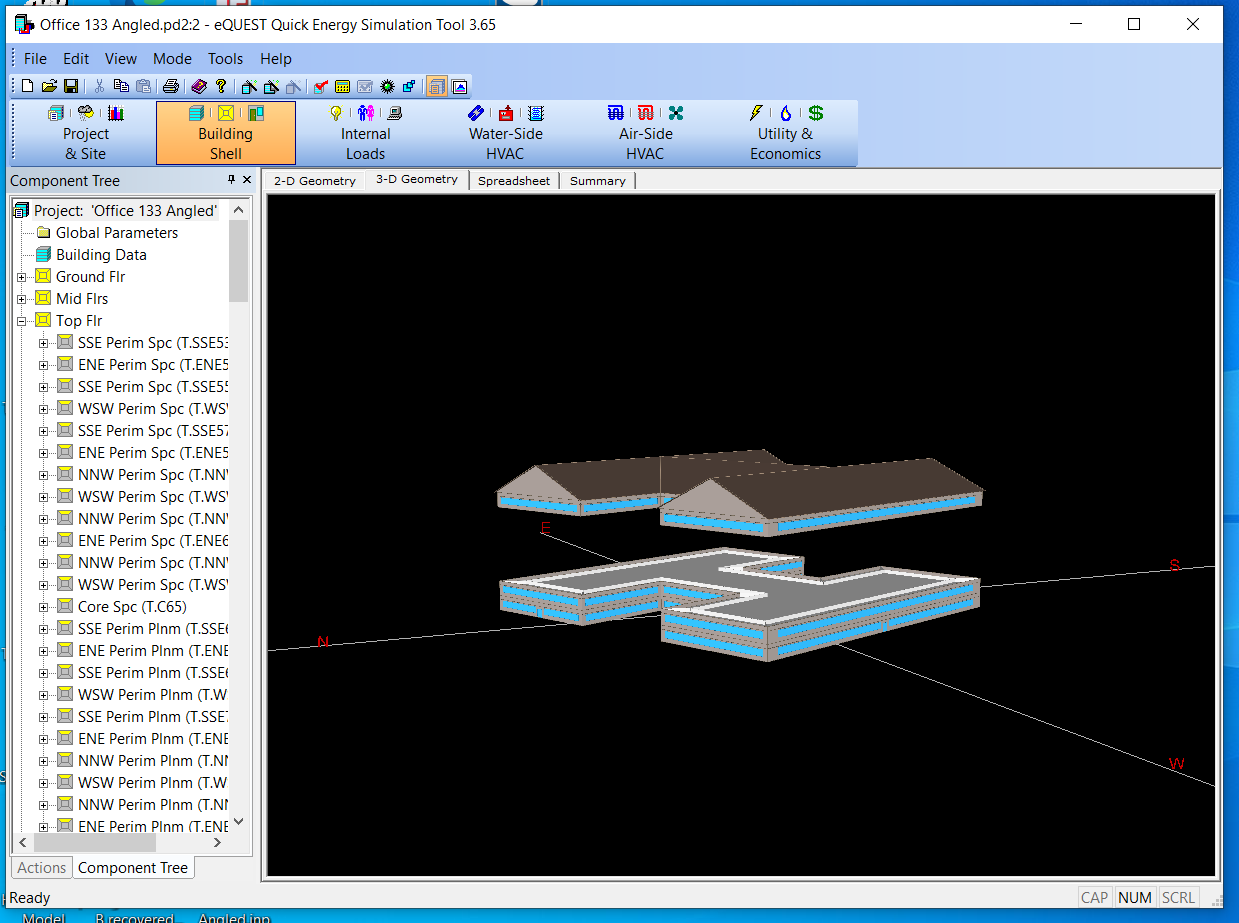1239x923 pixels.
Task: Select ENE Perim Spc (T.ENE6 tree item
Action: (x=153, y=541)
